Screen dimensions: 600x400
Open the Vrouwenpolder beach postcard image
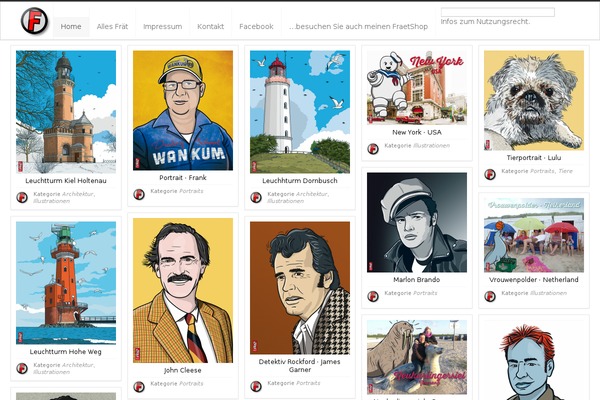534,235
